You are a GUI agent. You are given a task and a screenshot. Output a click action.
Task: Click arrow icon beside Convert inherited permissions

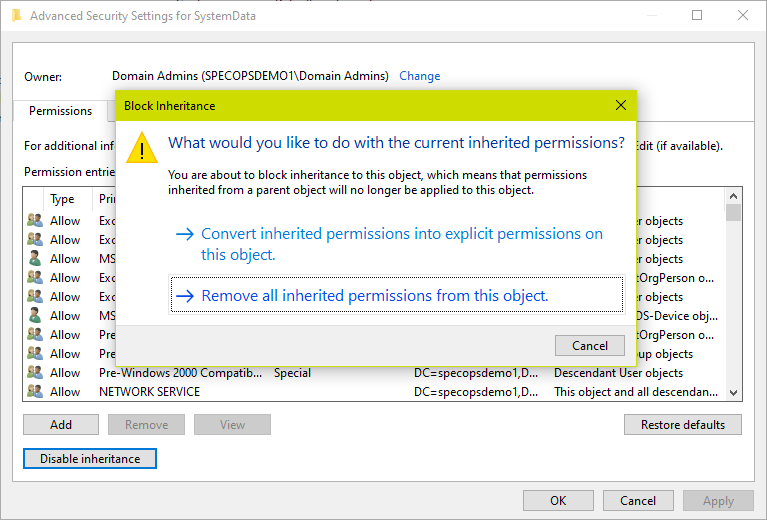pyautogui.click(x=185, y=234)
